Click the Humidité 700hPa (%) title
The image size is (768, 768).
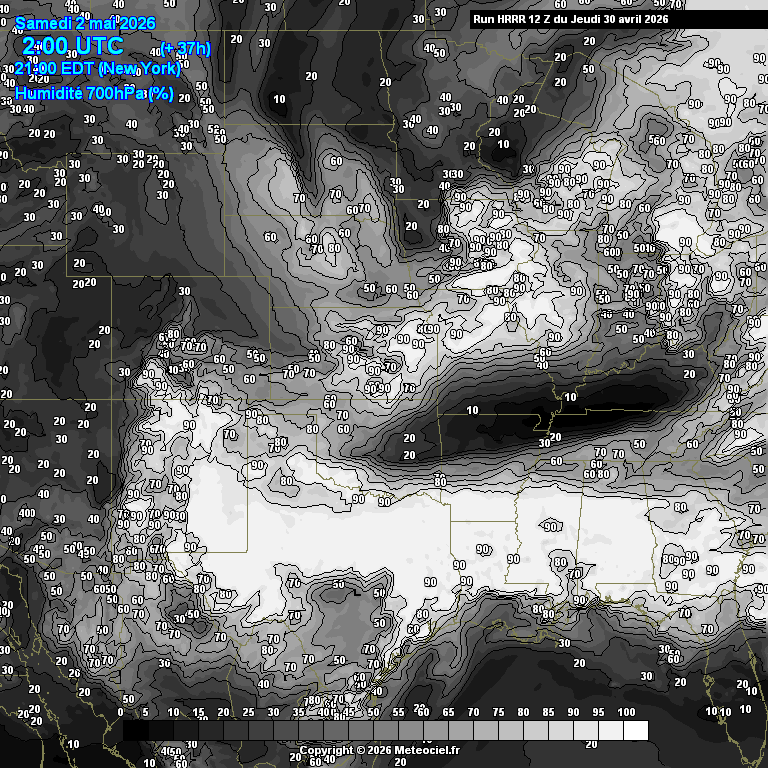pyautogui.click(x=94, y=94)
